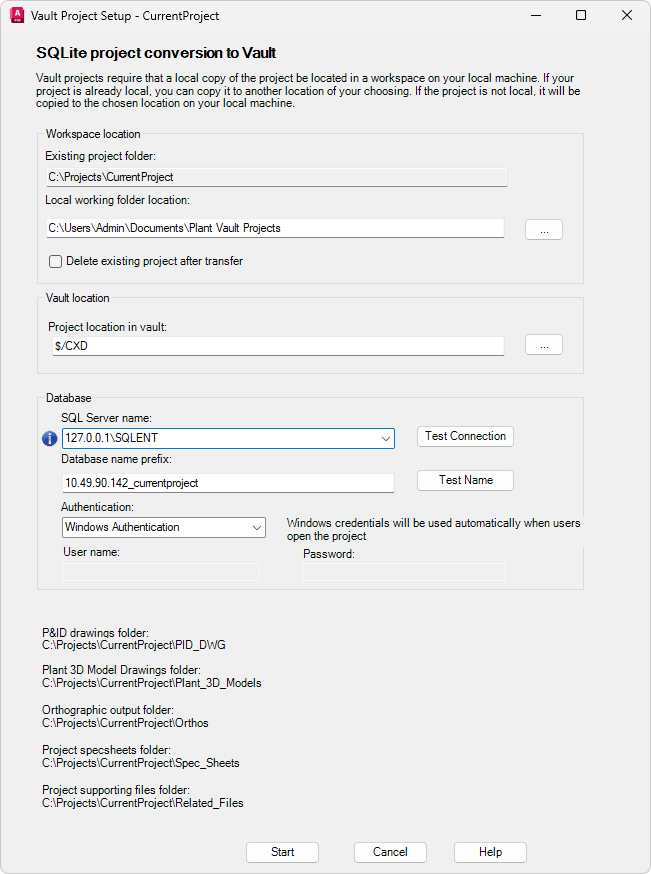Viewport: 651px width, 874px height.
Task: Close the Vault Project Setup window
Action: click(x=627, y=16)
